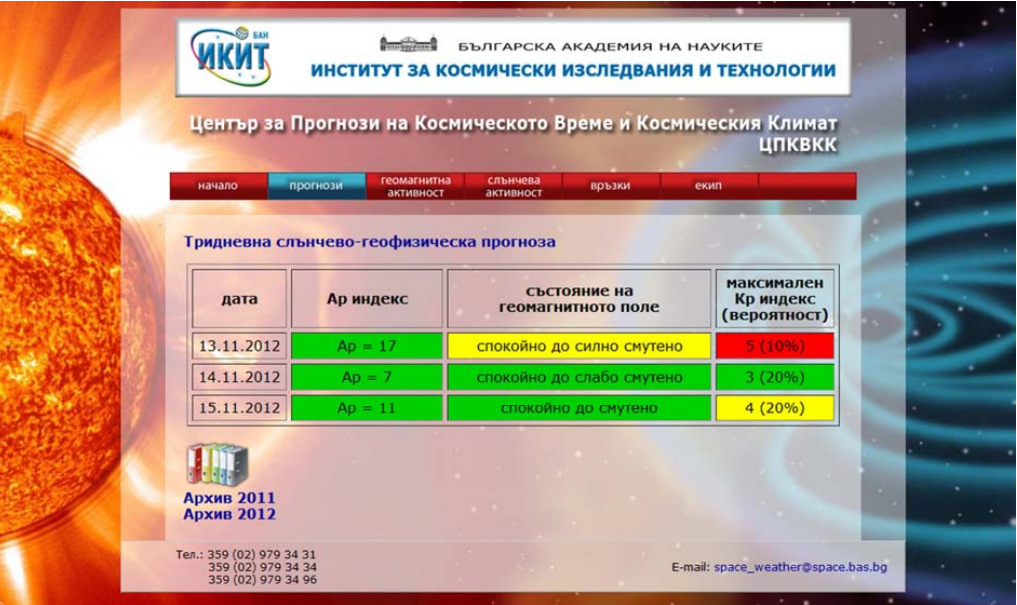Select the yellow cell спокойно до силно смутено
Viewport: 1017px width, 605px height.
tap(578, 346)
